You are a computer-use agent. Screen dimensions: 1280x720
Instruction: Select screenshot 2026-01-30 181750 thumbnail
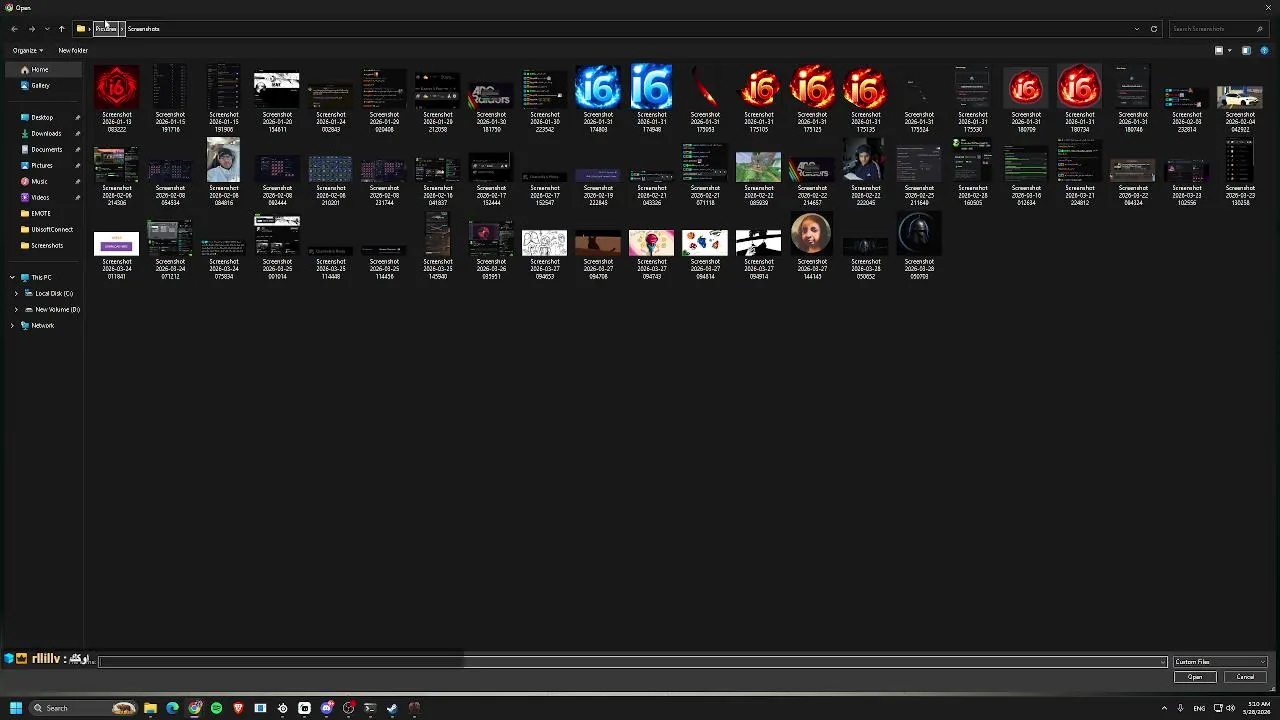tap(491, 96)
